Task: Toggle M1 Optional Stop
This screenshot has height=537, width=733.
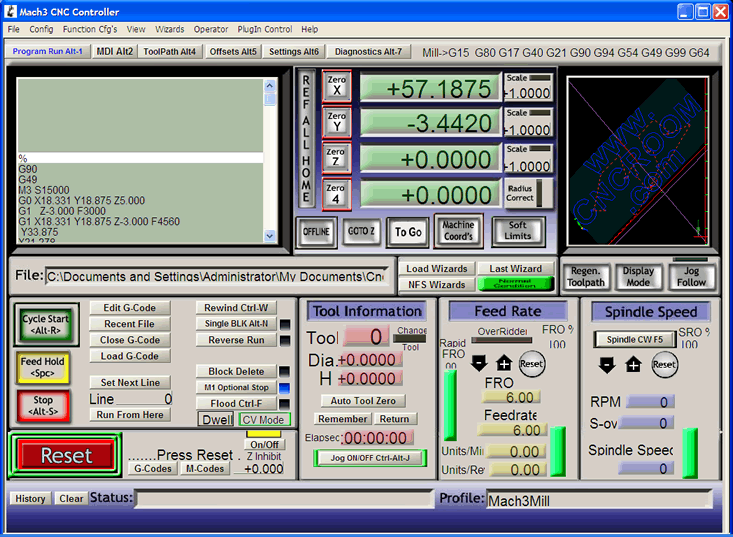Action: coord(237,387)
